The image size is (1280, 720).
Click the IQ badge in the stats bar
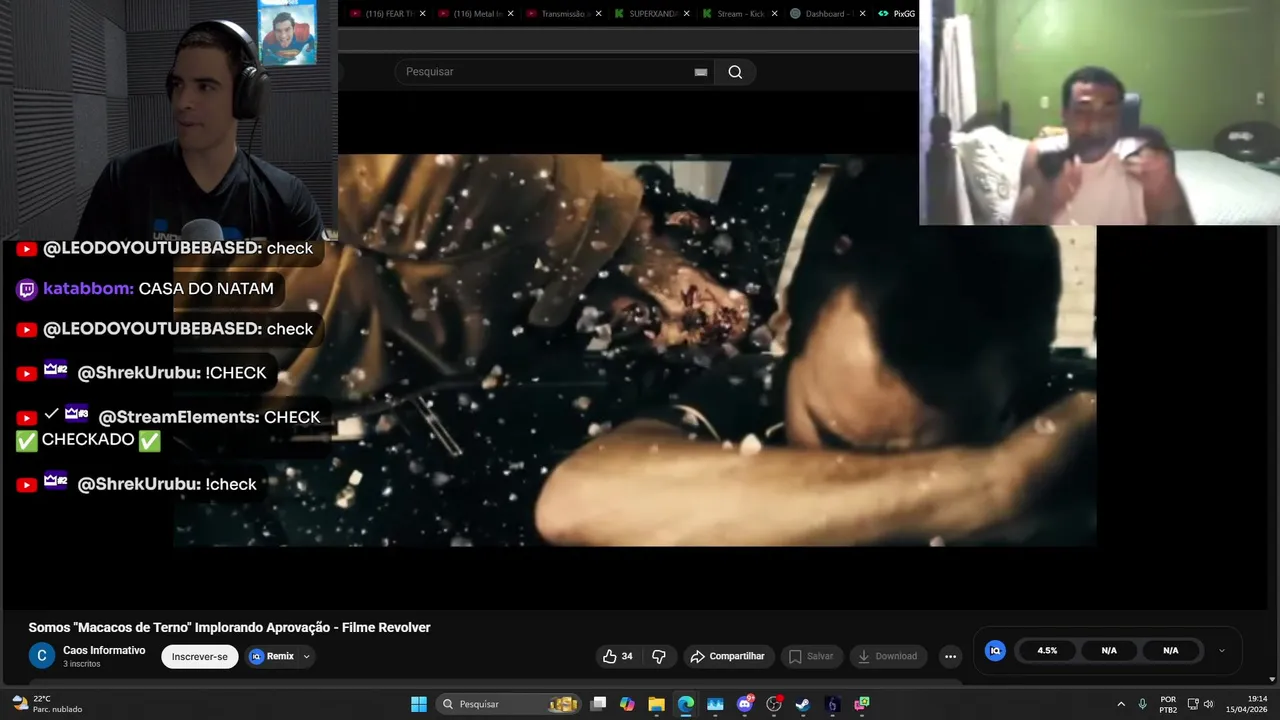995,650
